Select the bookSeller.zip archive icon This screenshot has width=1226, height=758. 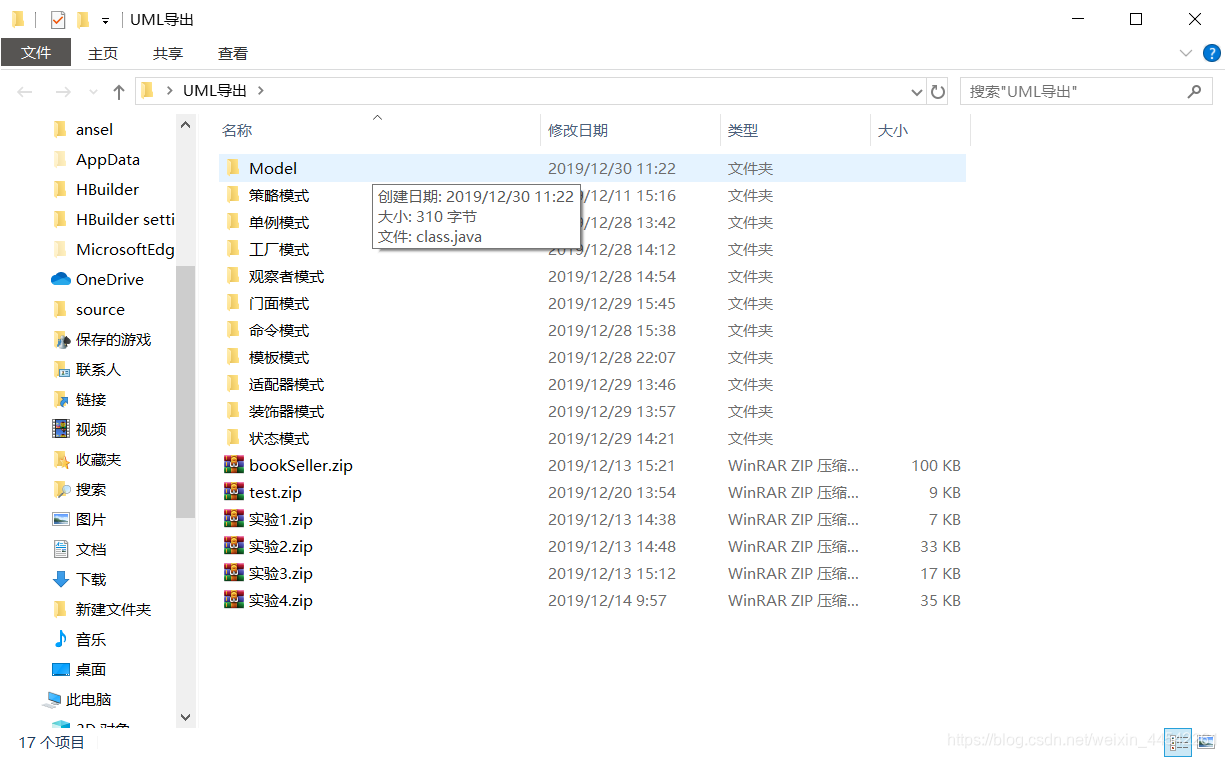[x=234, y=465]
